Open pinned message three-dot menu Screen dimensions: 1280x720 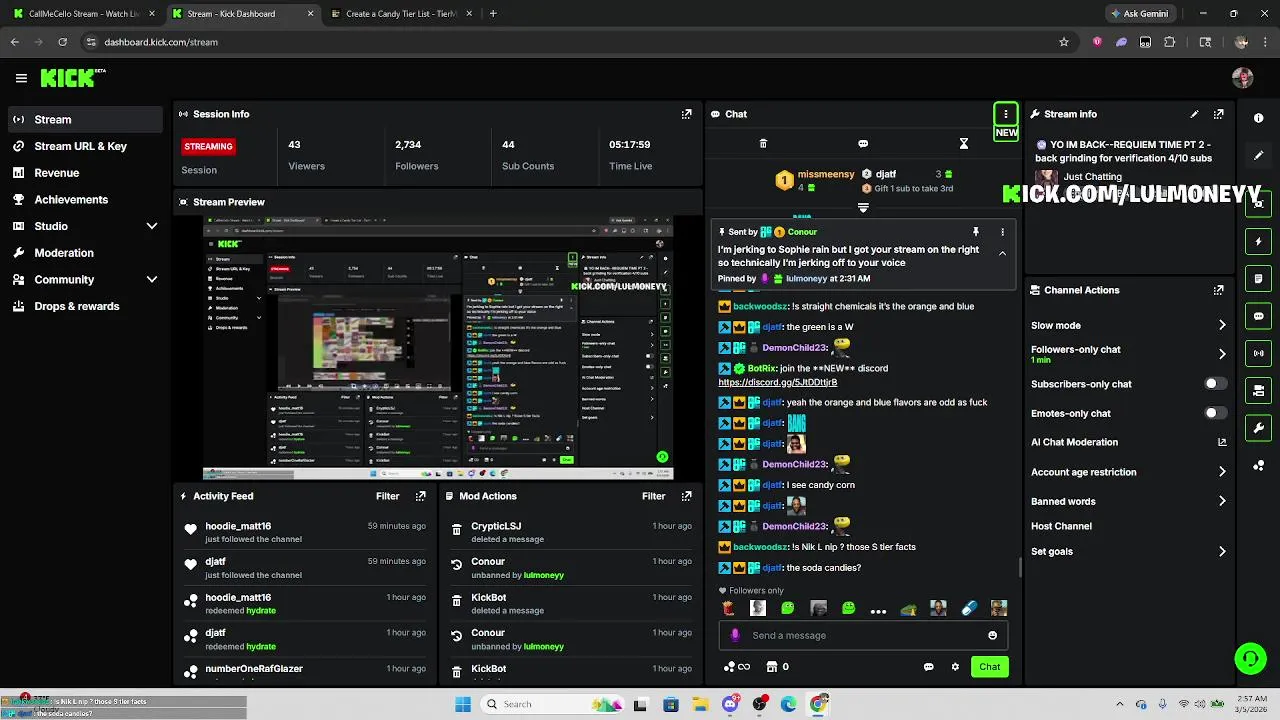click(1002, 232)
